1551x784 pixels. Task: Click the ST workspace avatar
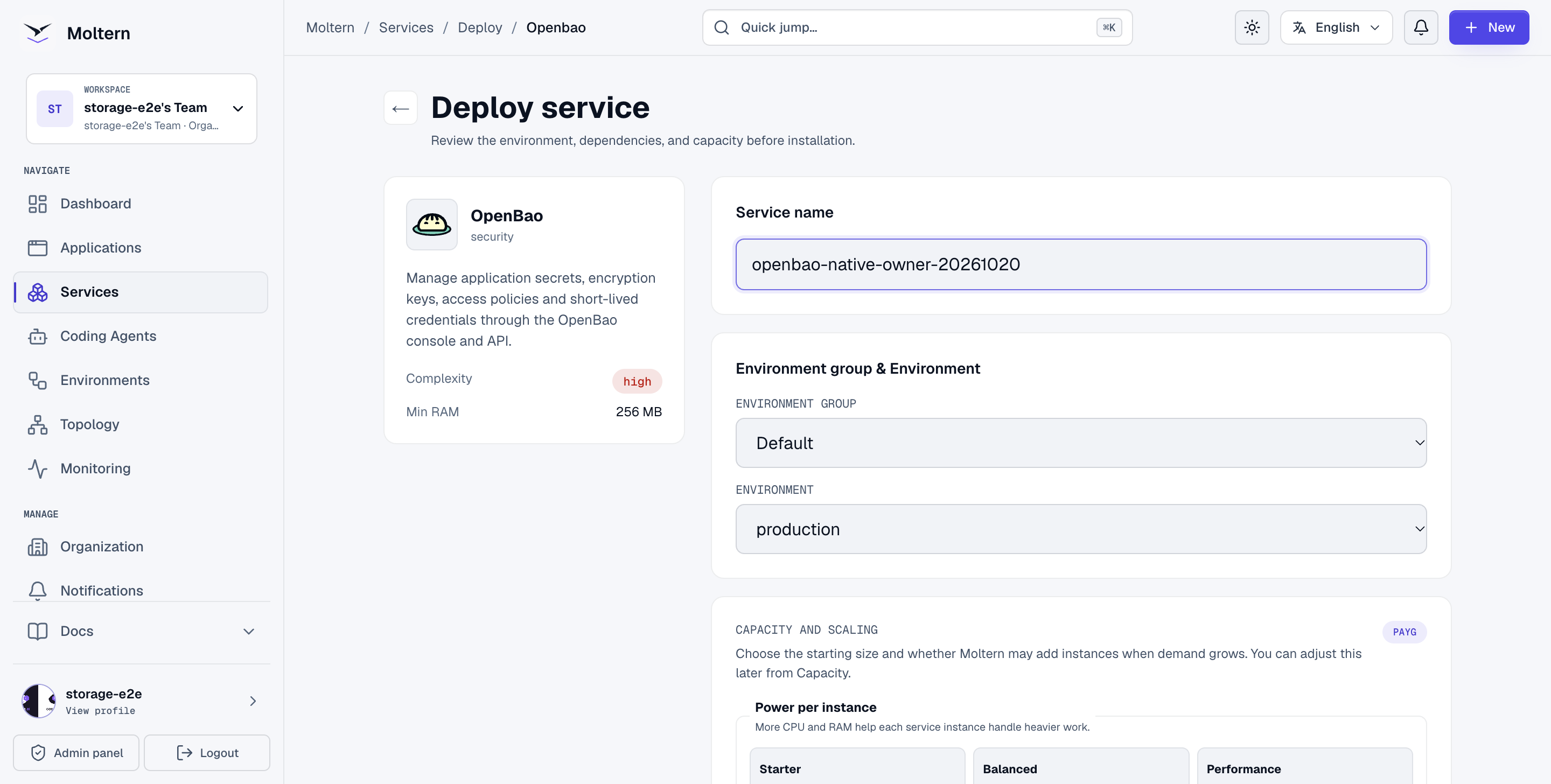55,108
